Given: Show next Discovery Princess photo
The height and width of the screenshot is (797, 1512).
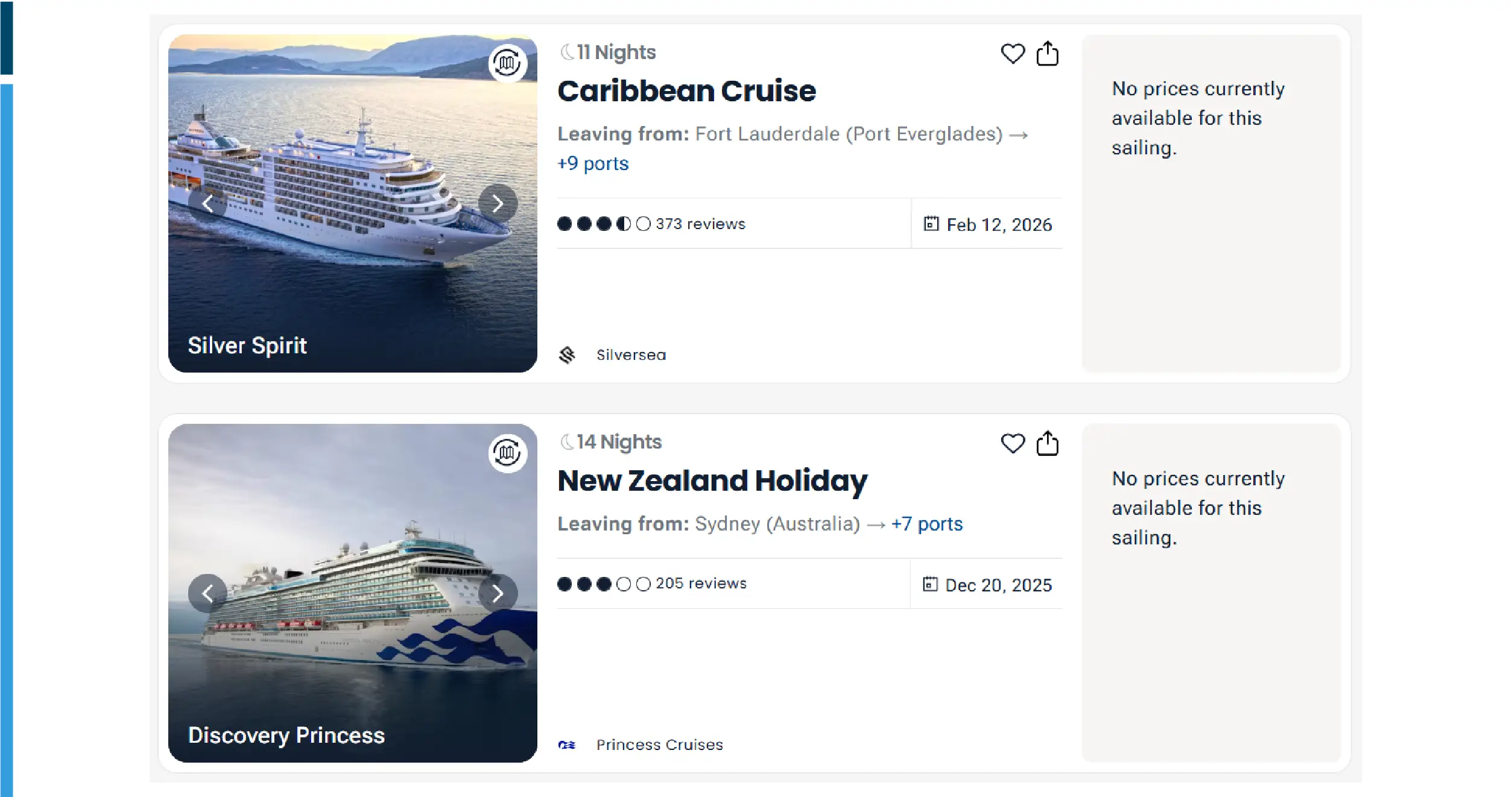Looking at the screenshot, I should (x=498, y=594).
